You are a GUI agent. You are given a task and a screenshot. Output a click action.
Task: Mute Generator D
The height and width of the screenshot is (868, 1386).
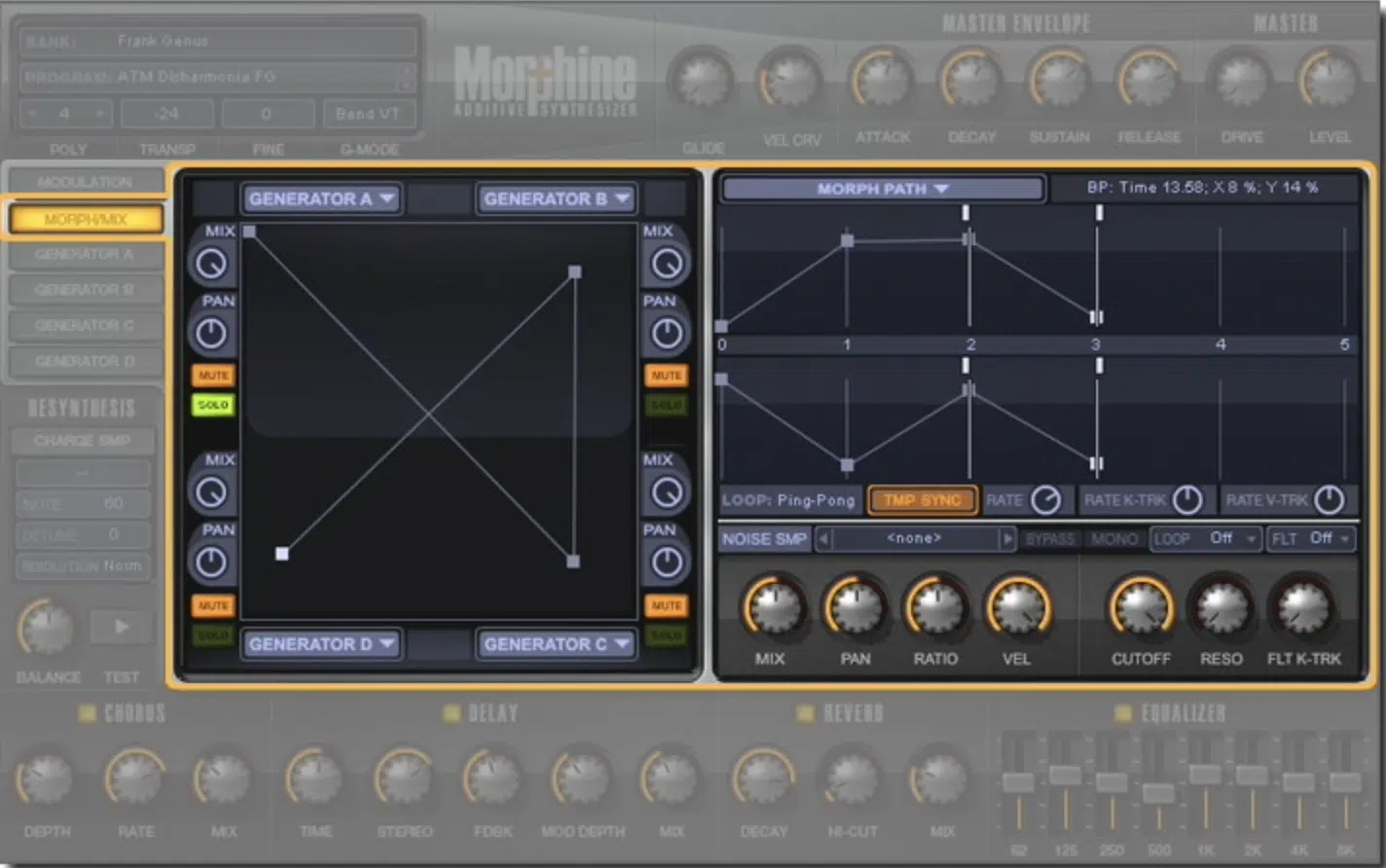(x=213, y=605)
